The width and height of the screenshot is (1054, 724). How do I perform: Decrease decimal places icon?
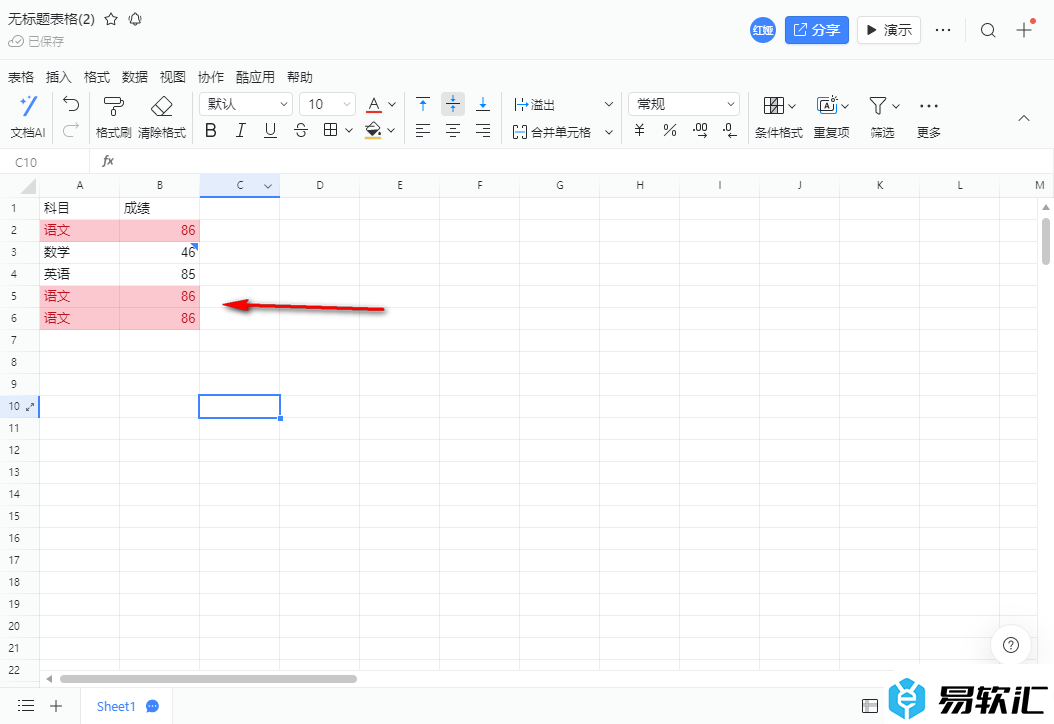[x=730, y=130]
